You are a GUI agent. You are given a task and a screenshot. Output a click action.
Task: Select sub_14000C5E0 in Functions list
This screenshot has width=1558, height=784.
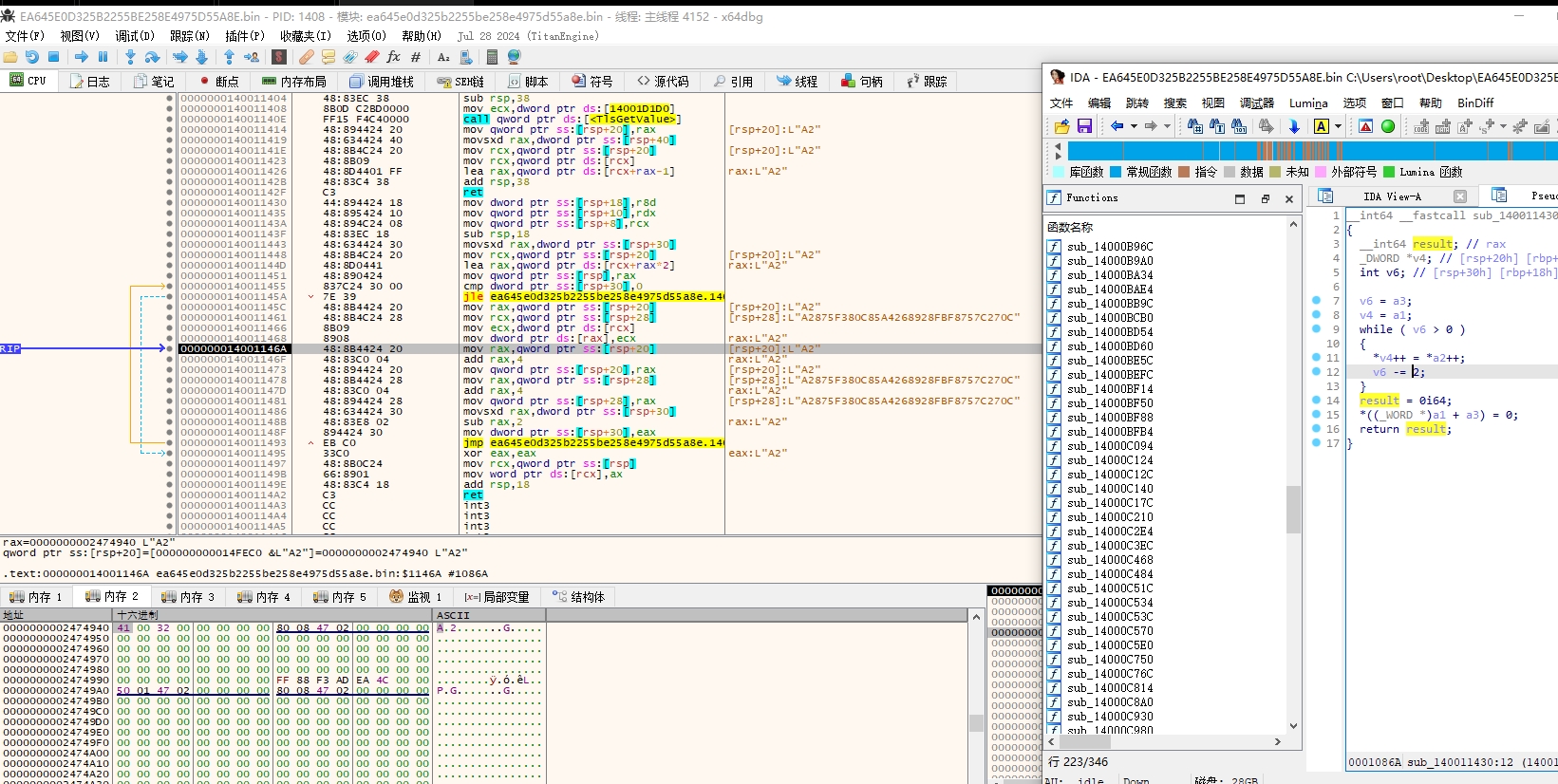[1110, 645]
